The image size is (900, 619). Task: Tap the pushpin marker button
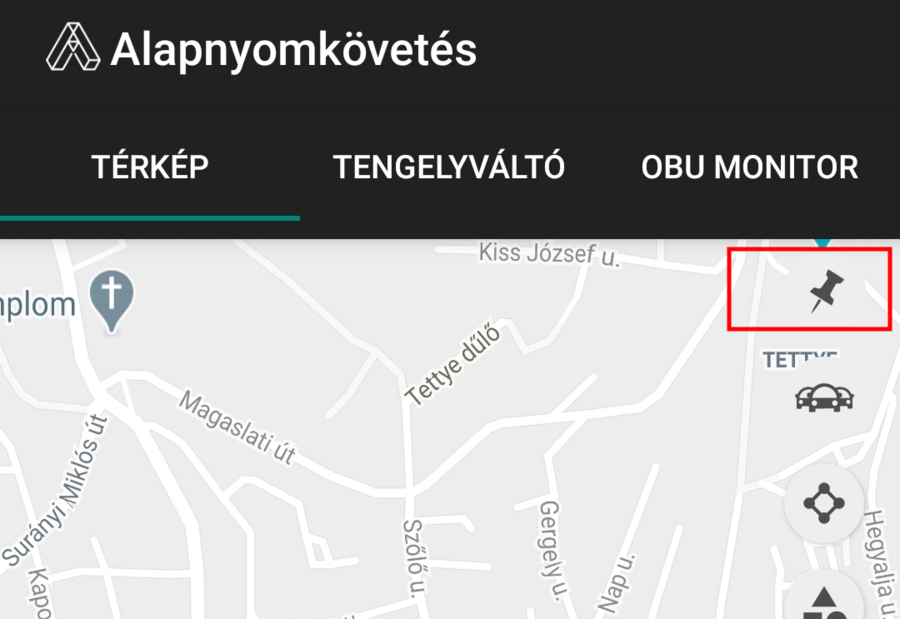click(824, 291)
